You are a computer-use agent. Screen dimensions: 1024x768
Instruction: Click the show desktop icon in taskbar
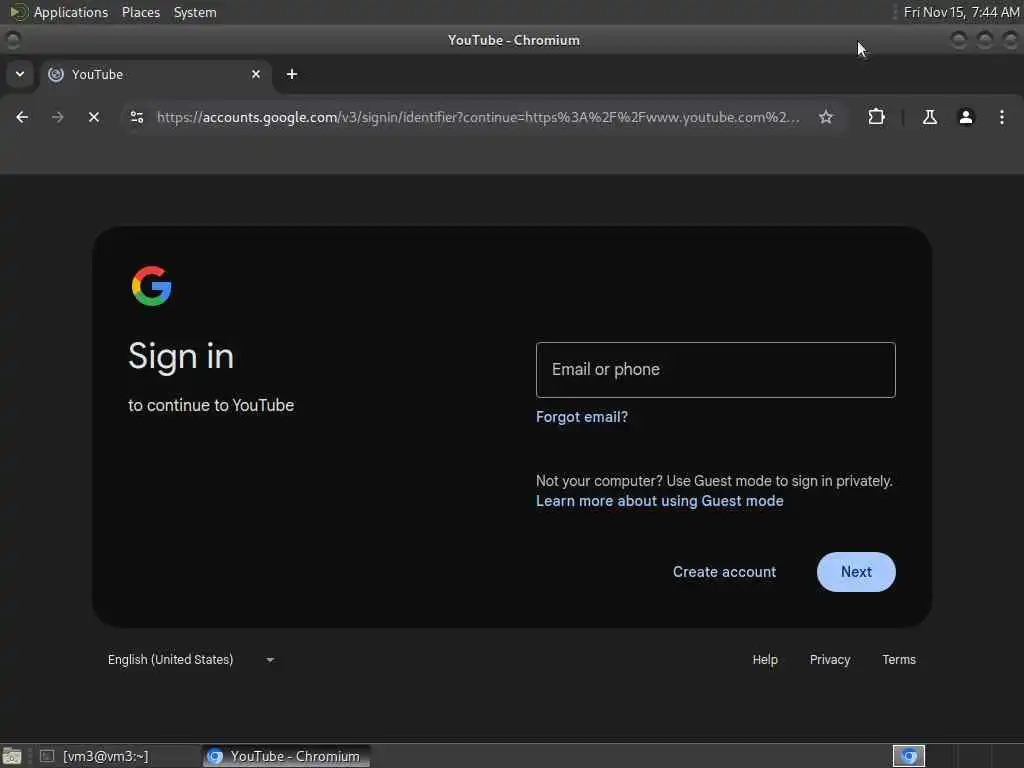(12, 756)
